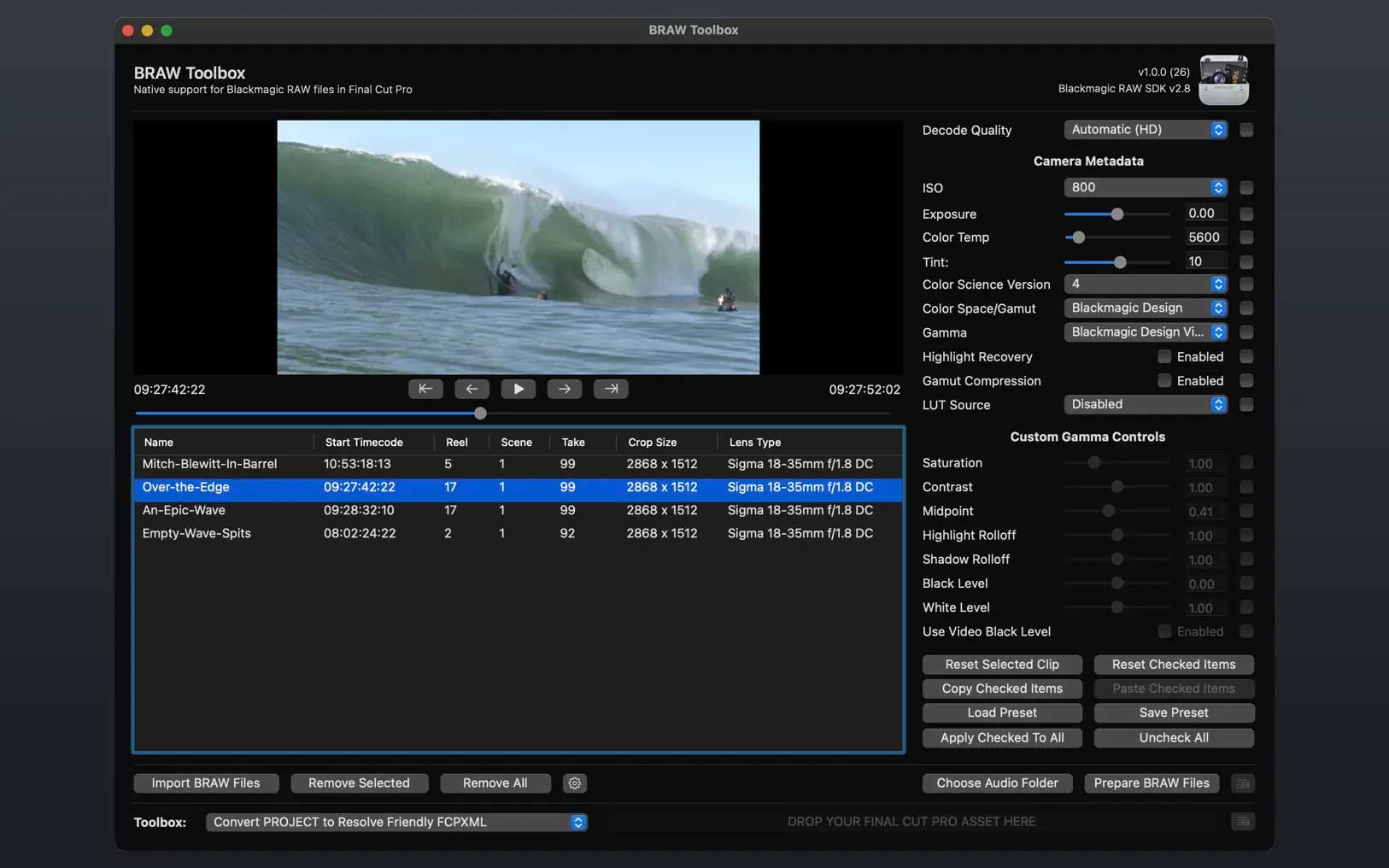
Task: Click the go to first frame button
Action: [x=425, y=389]
